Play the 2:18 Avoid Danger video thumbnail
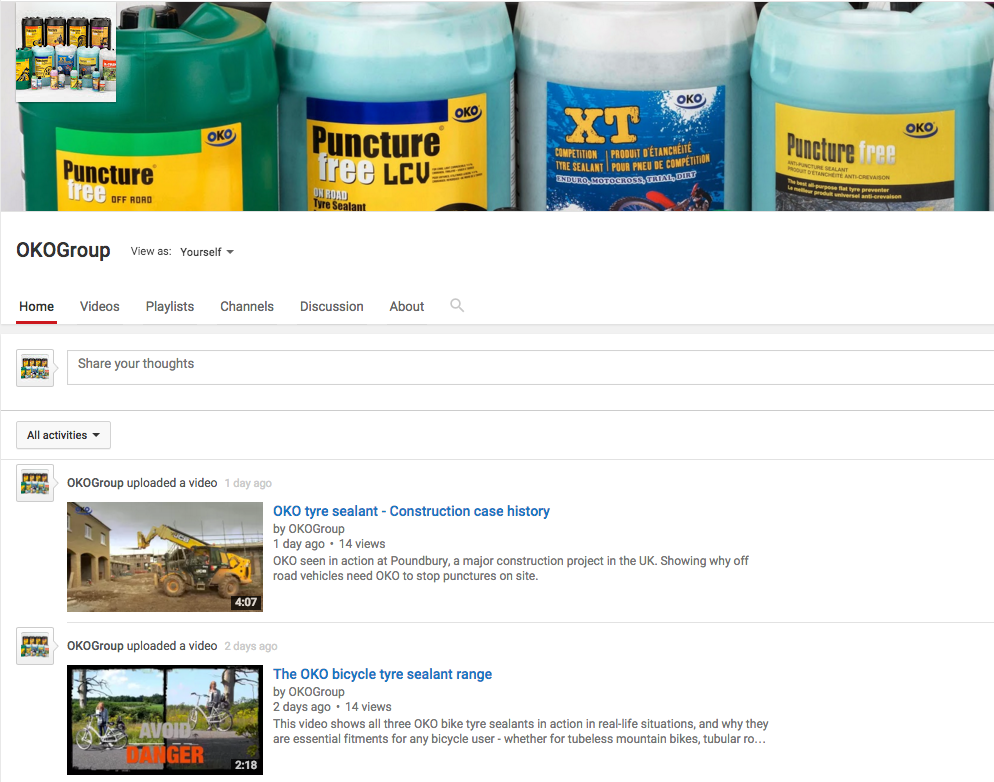Image resolution: width=994 pixels, height=782 pixels. click(x=165, y=720)
